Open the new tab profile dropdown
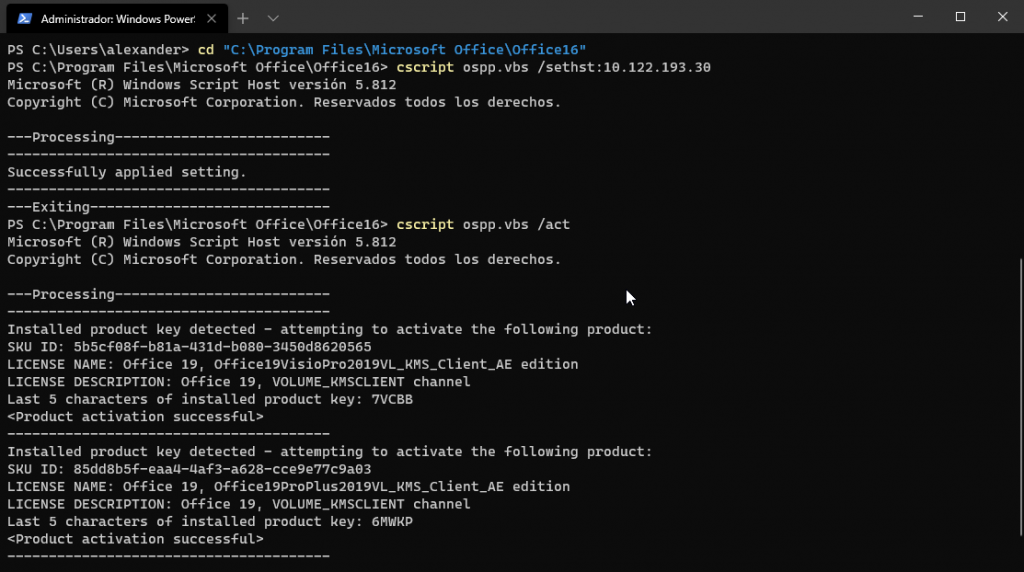Image resolution: width=1024 pixels, height=572 pixels. (273, 19)
